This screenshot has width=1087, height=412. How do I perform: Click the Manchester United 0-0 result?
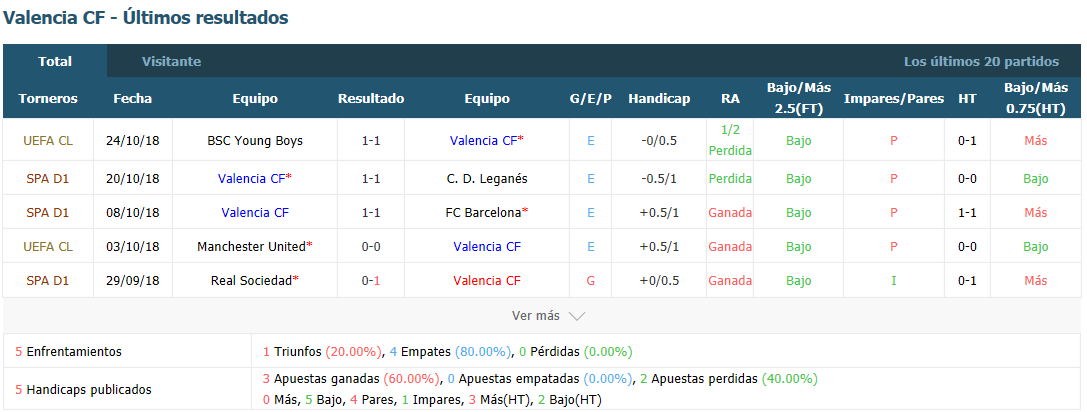[371, 246]
